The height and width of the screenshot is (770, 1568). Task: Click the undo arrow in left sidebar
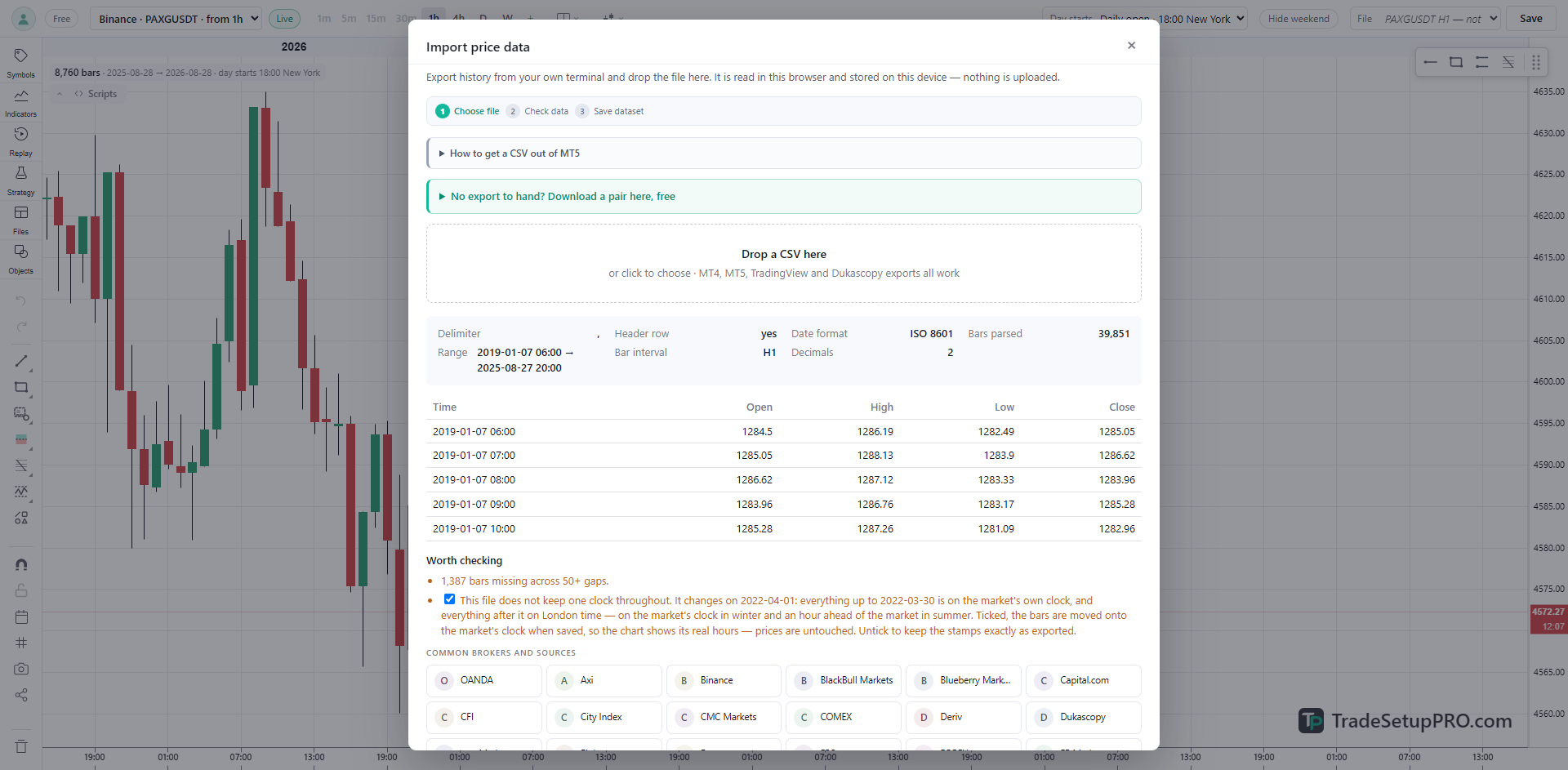[21, 301]
